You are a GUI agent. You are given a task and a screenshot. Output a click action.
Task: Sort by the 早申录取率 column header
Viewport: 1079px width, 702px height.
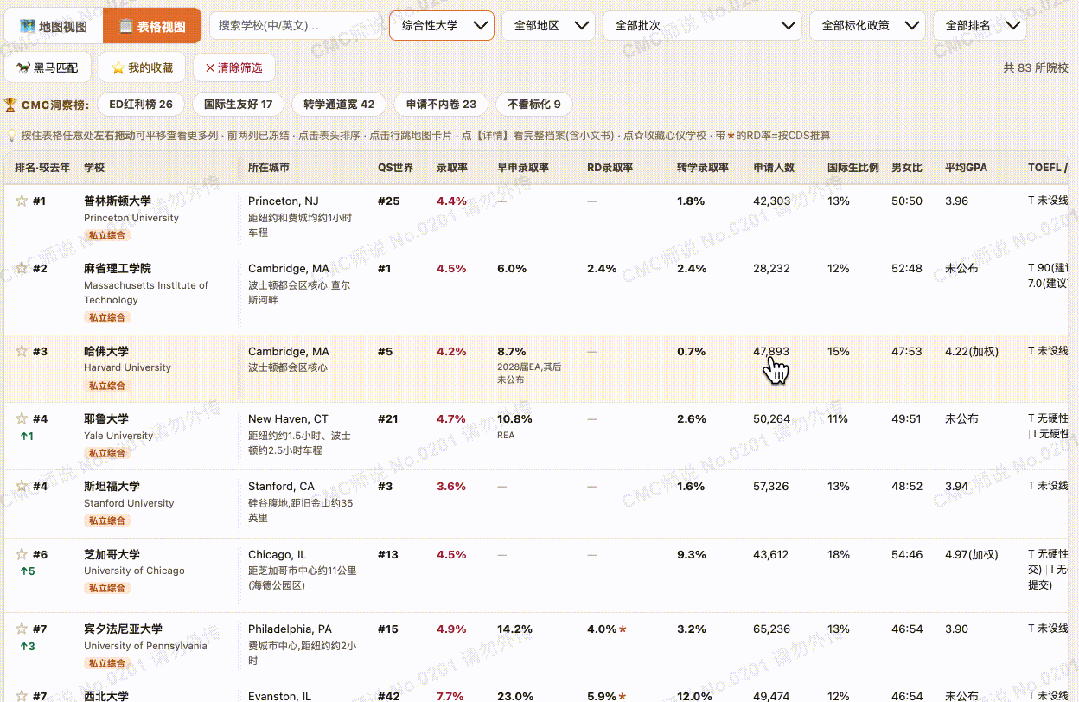pyautogui.click(x=523, y=167)
